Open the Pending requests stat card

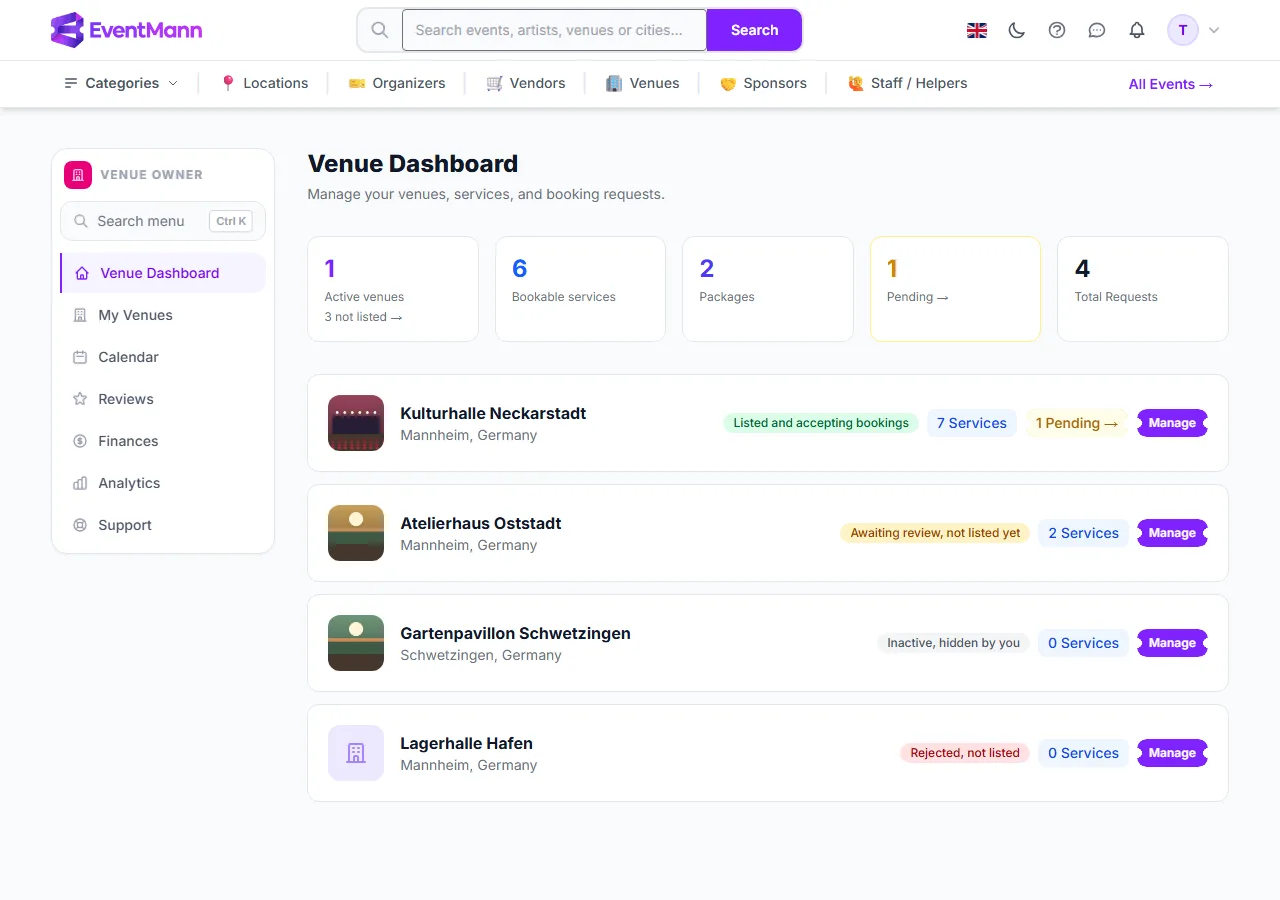[x=955, y=289]
